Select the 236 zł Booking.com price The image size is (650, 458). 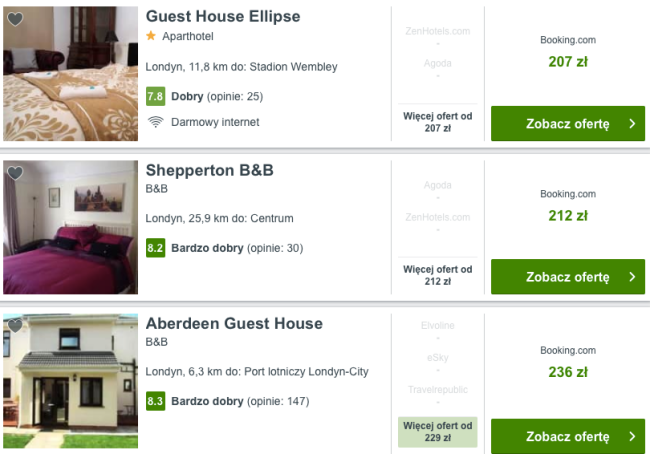[x=568, y=372]
